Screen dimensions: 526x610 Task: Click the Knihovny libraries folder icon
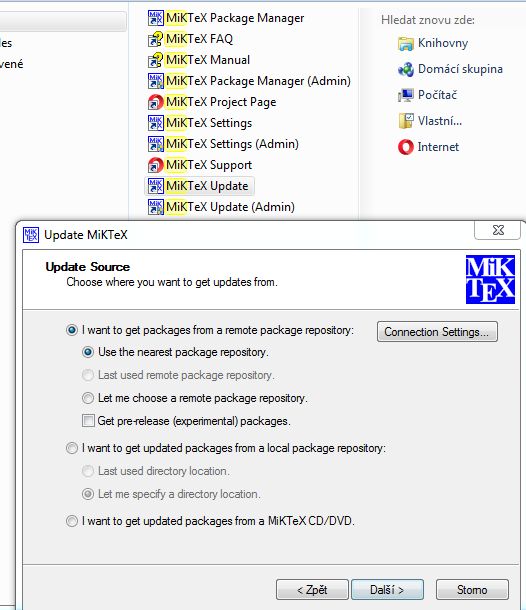[x=405, y=44]
